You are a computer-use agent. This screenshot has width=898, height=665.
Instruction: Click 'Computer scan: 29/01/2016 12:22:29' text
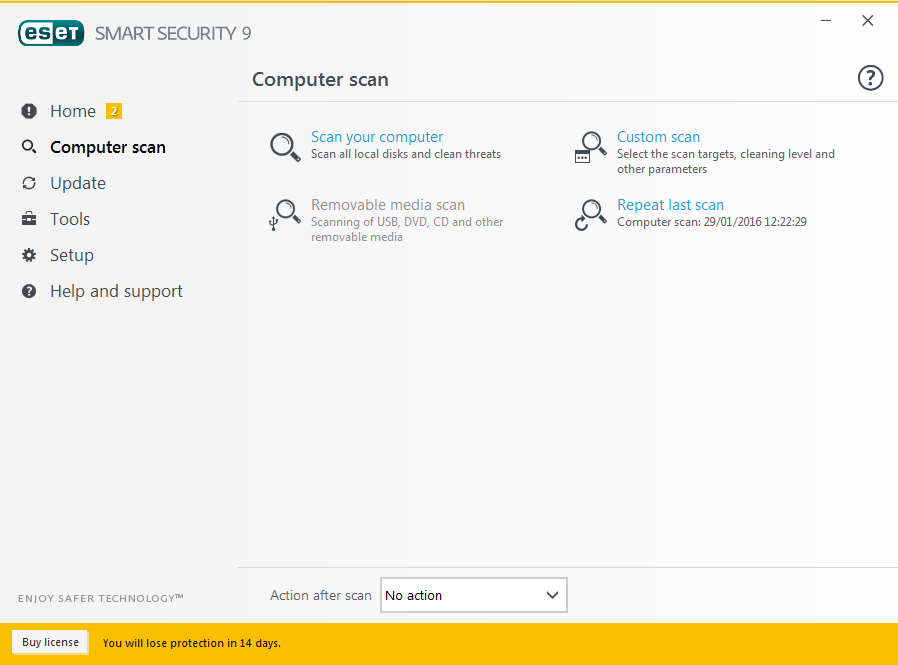tap(712, 222)
